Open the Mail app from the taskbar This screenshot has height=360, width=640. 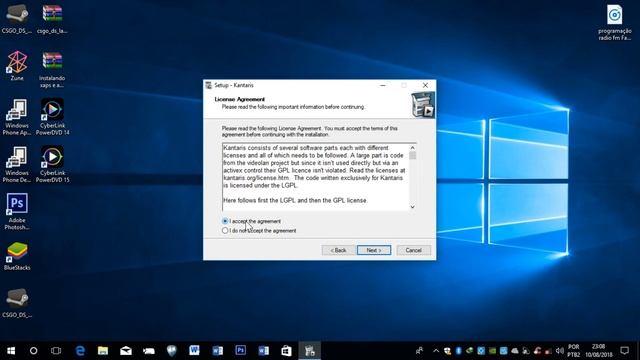point(126,351)
